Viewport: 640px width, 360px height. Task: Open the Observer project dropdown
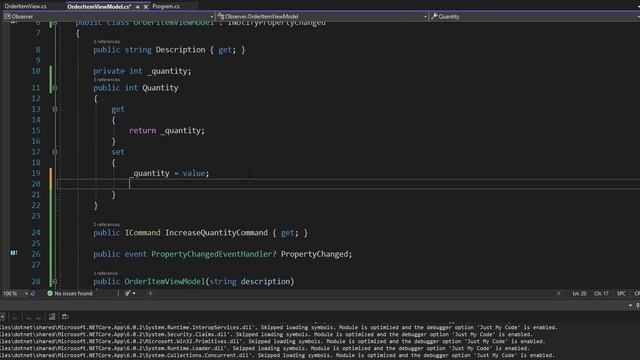(109, 17)
